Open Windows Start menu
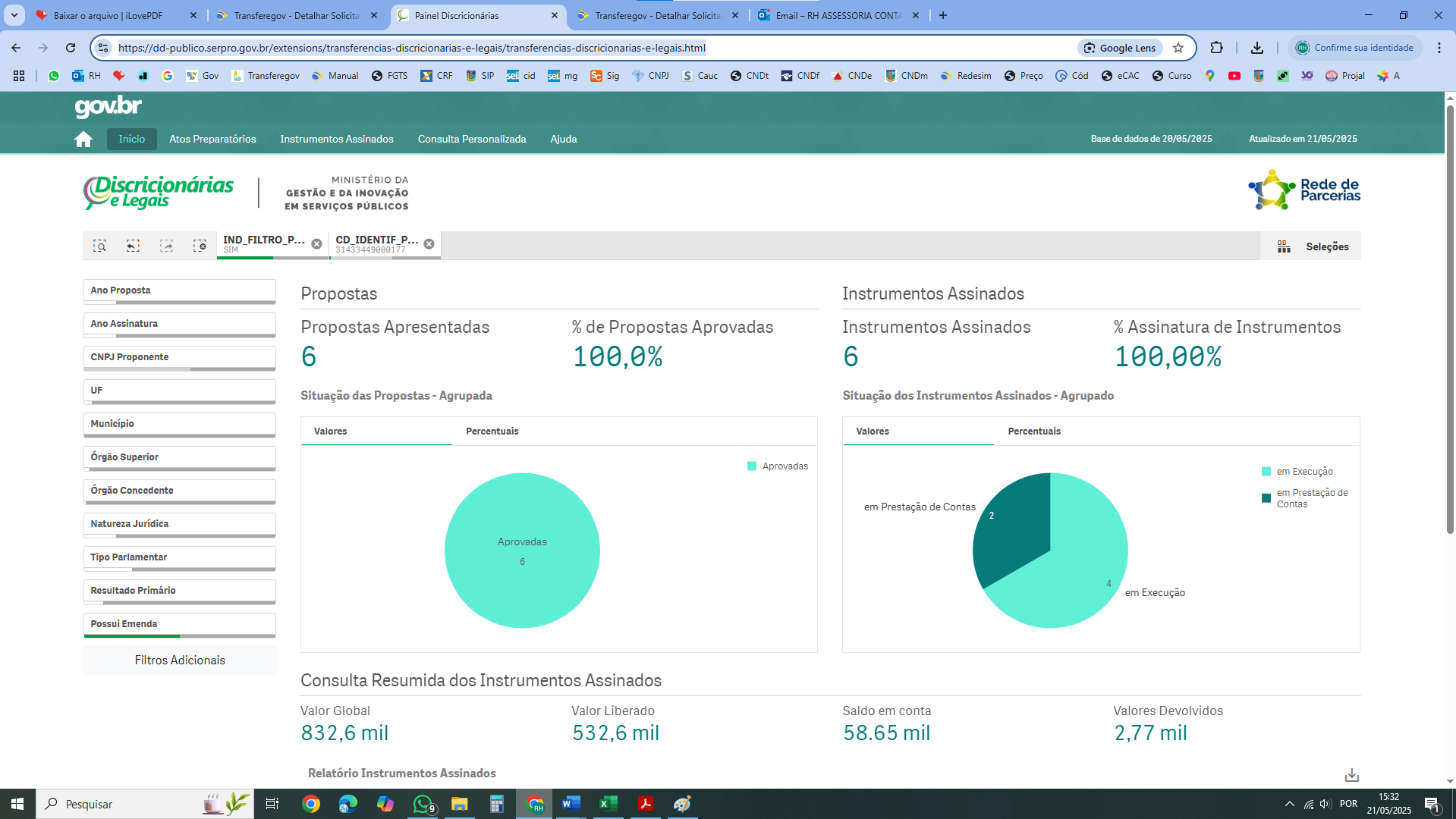The image size is (1456, 819). point(17,804)
